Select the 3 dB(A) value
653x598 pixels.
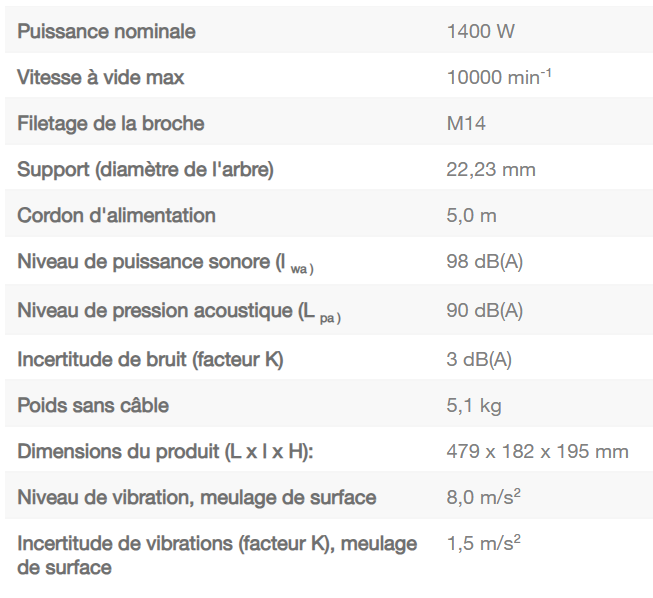(x=479, y=359)
